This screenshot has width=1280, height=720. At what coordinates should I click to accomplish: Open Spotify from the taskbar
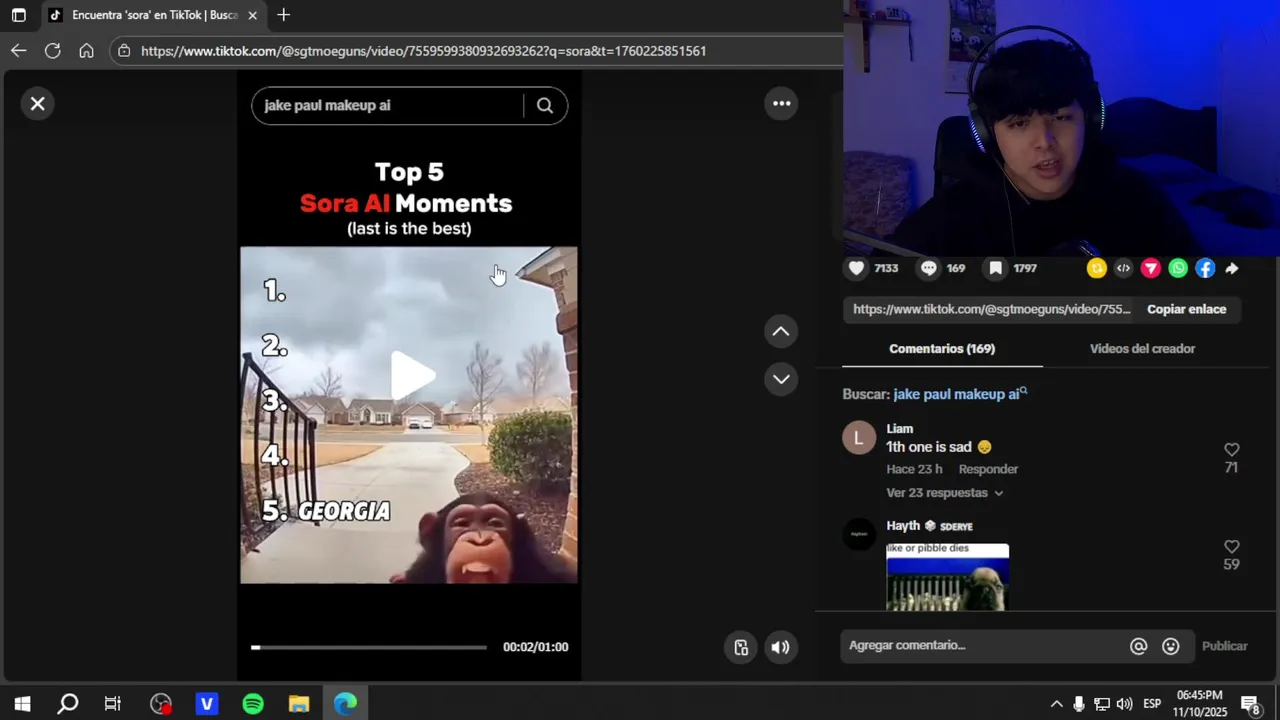click(x=253, y=704)
